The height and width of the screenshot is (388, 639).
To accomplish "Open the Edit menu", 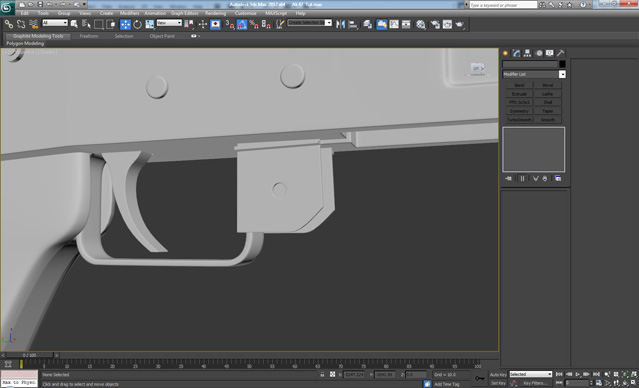I will [25, 13].
